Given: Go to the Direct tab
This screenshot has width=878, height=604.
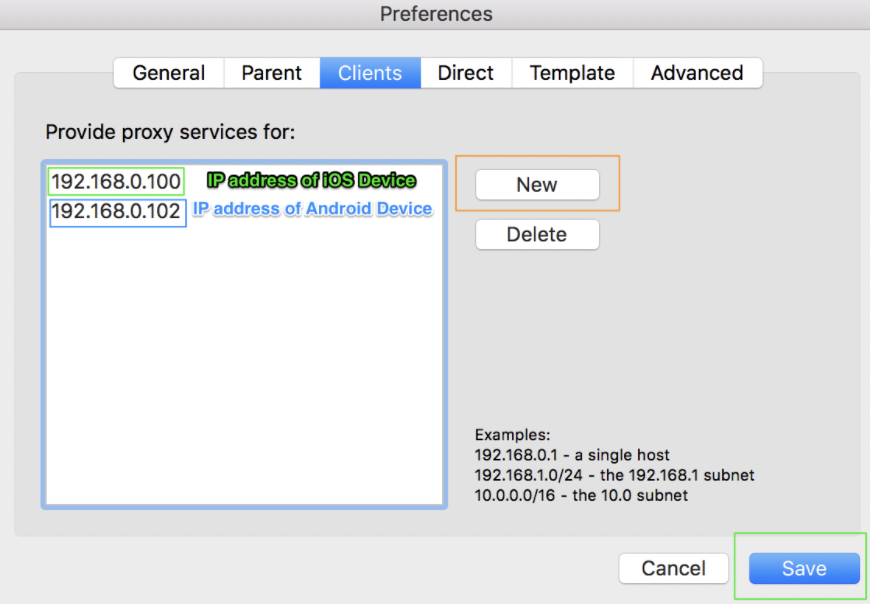Looking at the screenshot, I should tap(465, 73).
